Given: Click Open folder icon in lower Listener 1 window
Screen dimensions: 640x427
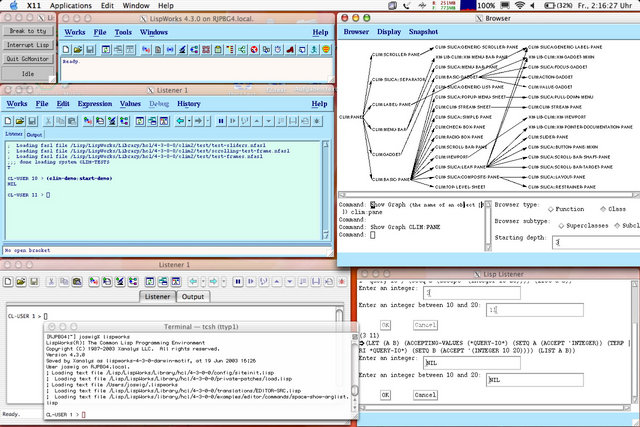Looking at the screenshot, I should pyautogui.click(x=21, y=281).
